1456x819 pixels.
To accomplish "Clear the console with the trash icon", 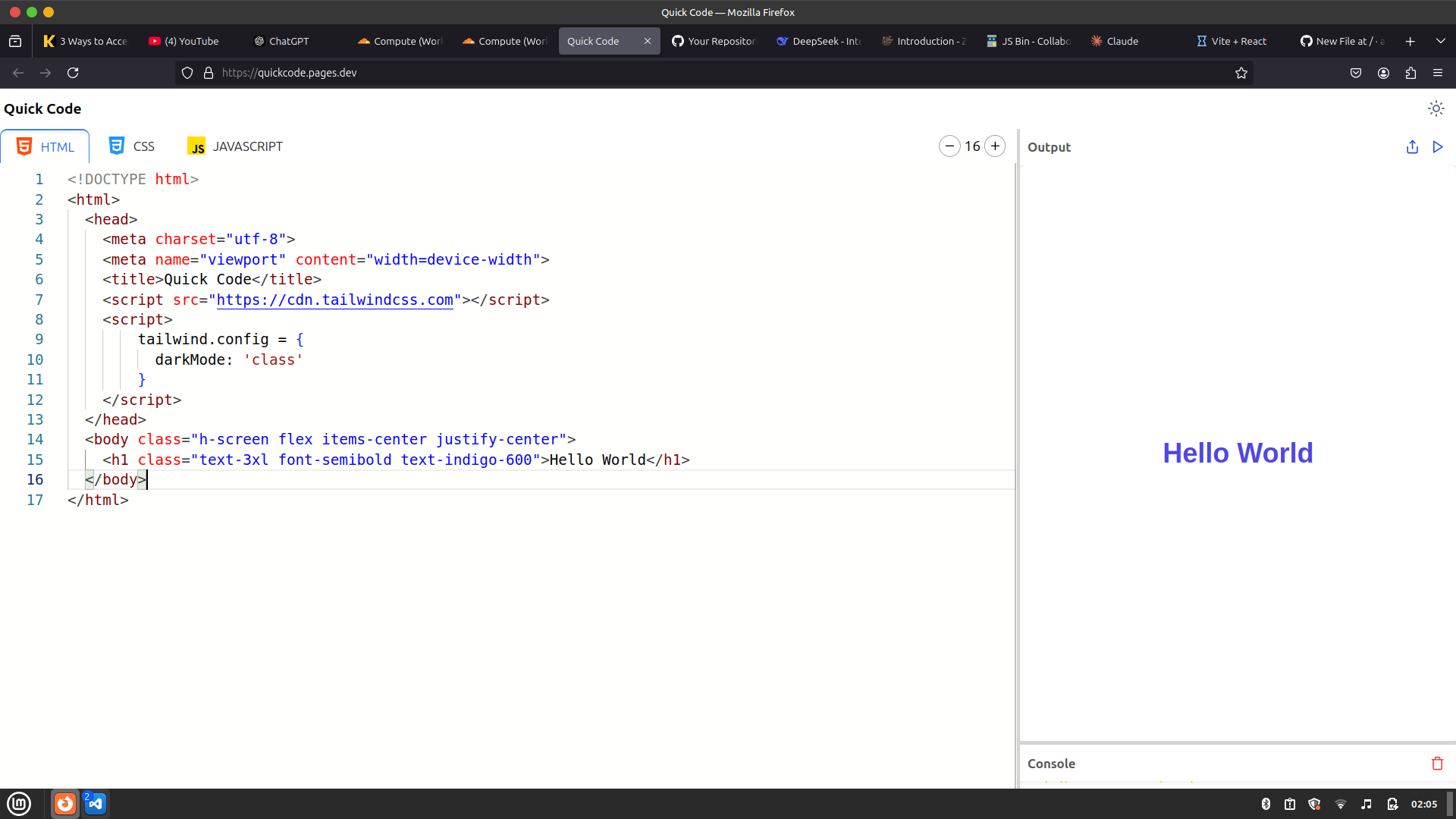I will point(1437,764).
